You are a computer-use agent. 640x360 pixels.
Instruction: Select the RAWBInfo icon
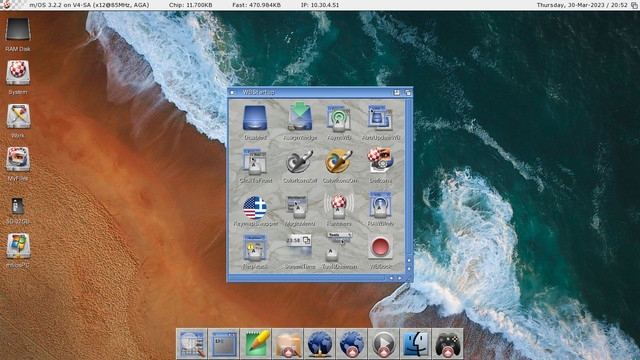tap(380, 205)
